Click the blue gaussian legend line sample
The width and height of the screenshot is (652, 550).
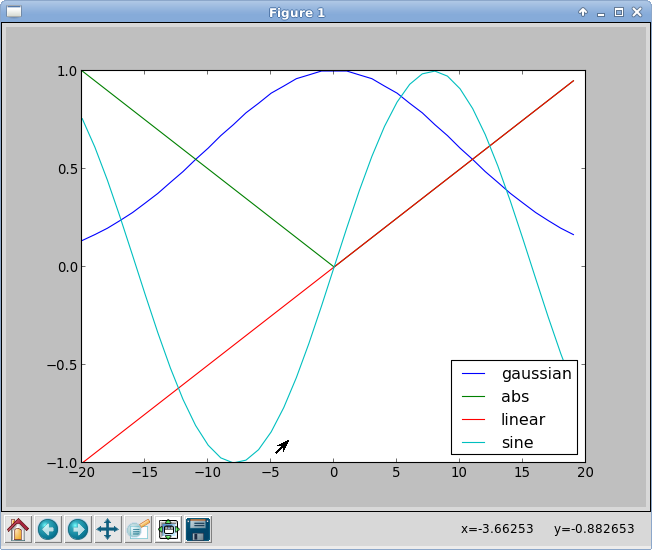tap(473, 374)
